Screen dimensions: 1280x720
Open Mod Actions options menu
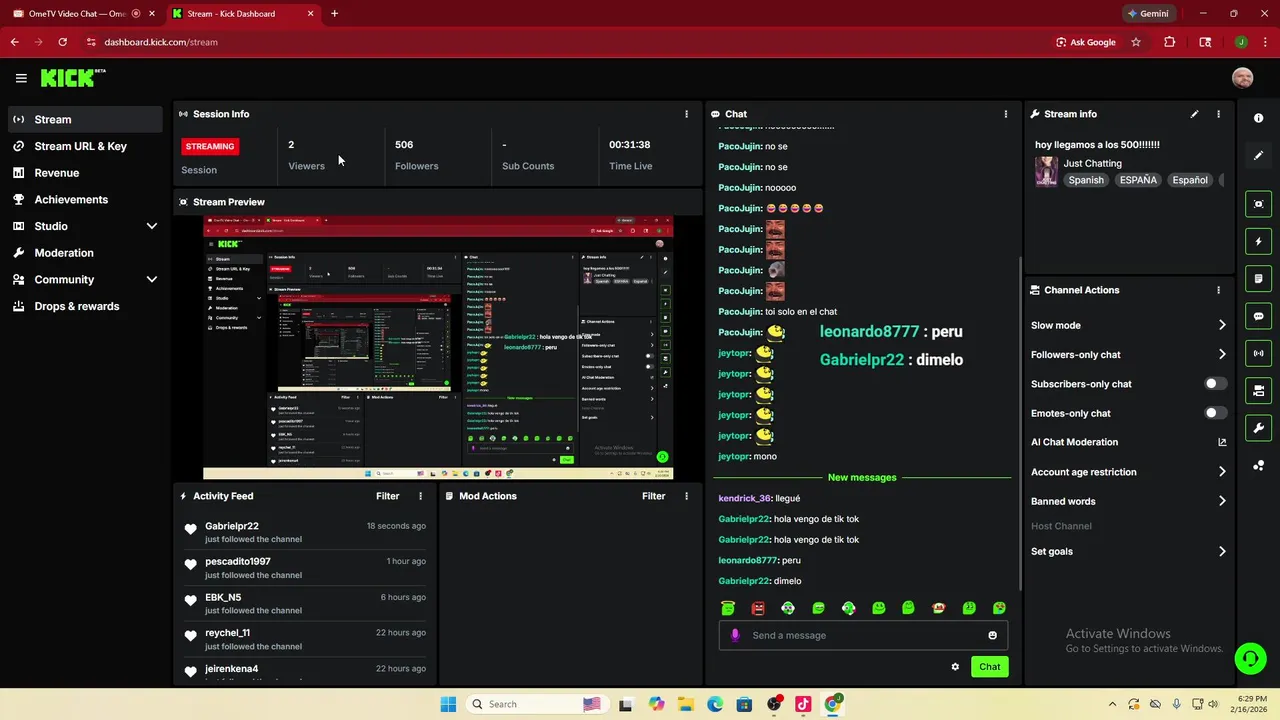[x=686, y=496]
